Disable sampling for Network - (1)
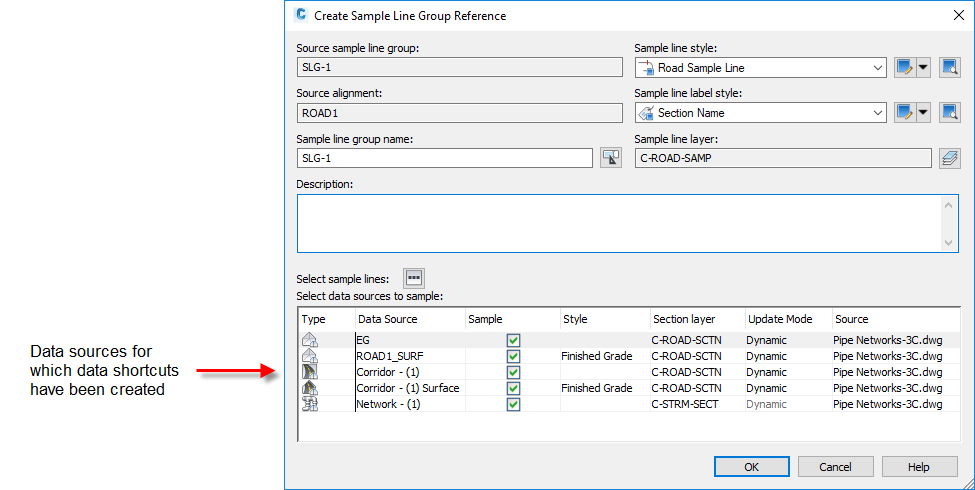 pyautogui.click(x=513, y=404)
